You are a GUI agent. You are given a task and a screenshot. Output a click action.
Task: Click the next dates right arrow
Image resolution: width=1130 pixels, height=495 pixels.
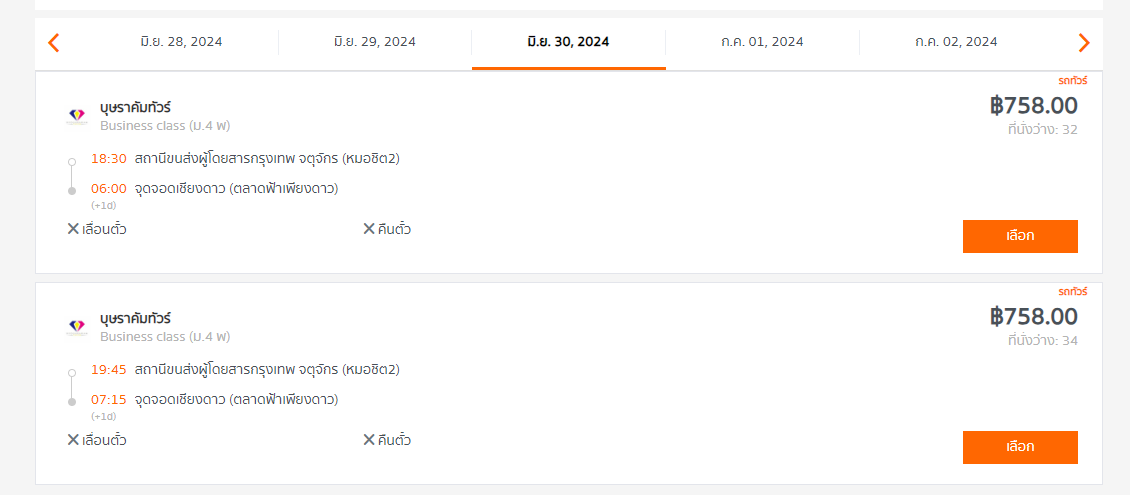coord(1084,43)
